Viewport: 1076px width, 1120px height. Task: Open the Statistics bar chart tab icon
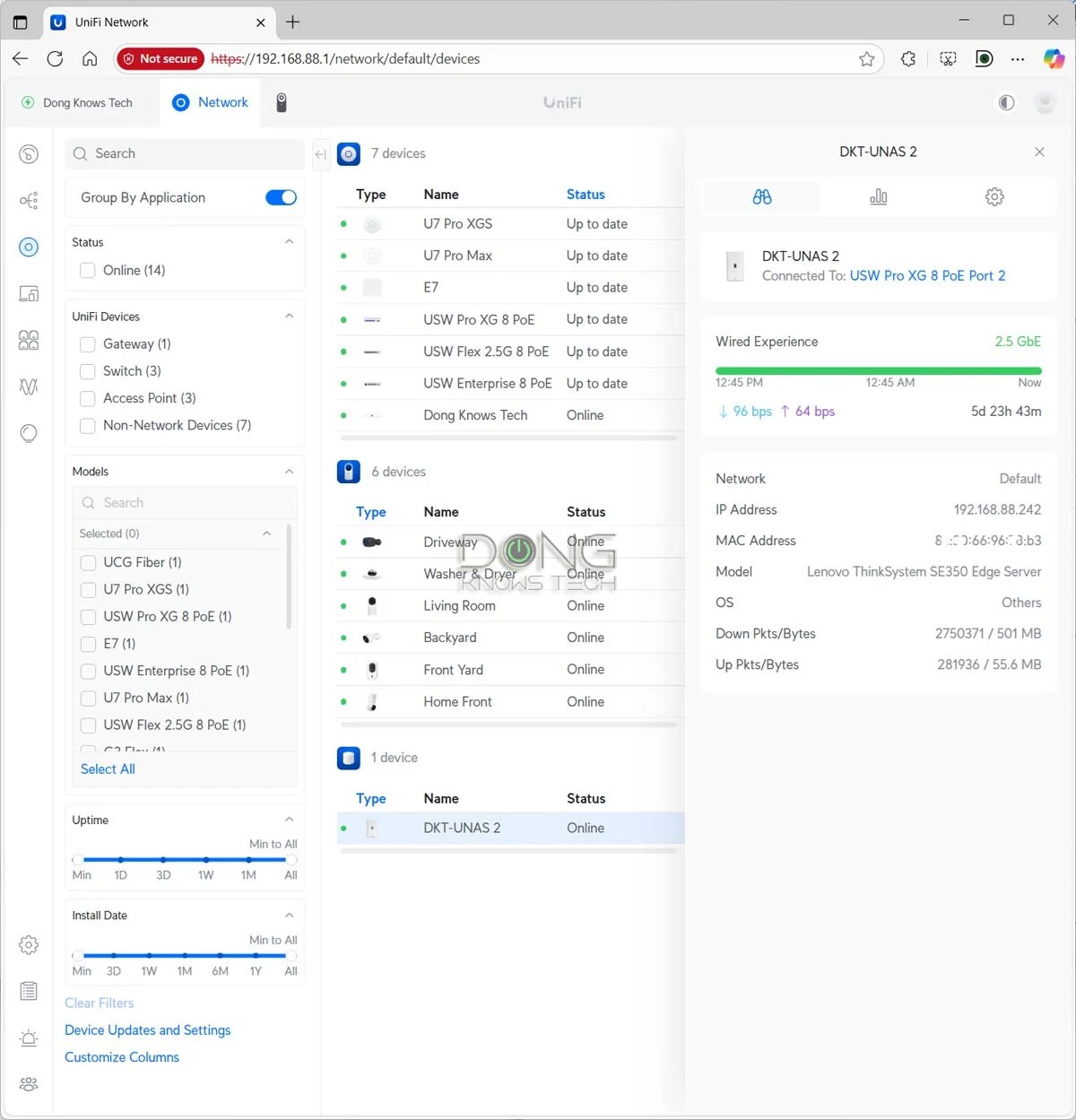coord(879,196)
